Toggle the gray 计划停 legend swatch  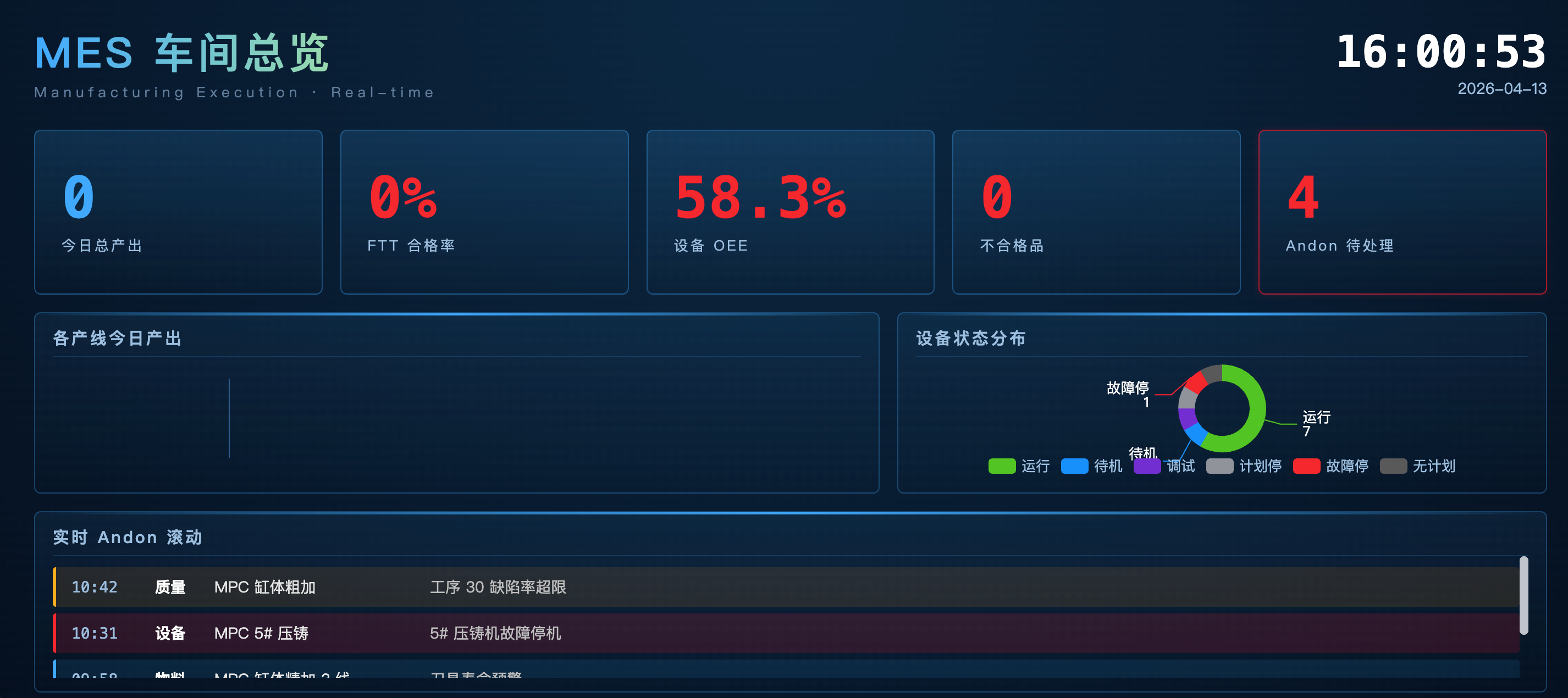pos(1220,466)
